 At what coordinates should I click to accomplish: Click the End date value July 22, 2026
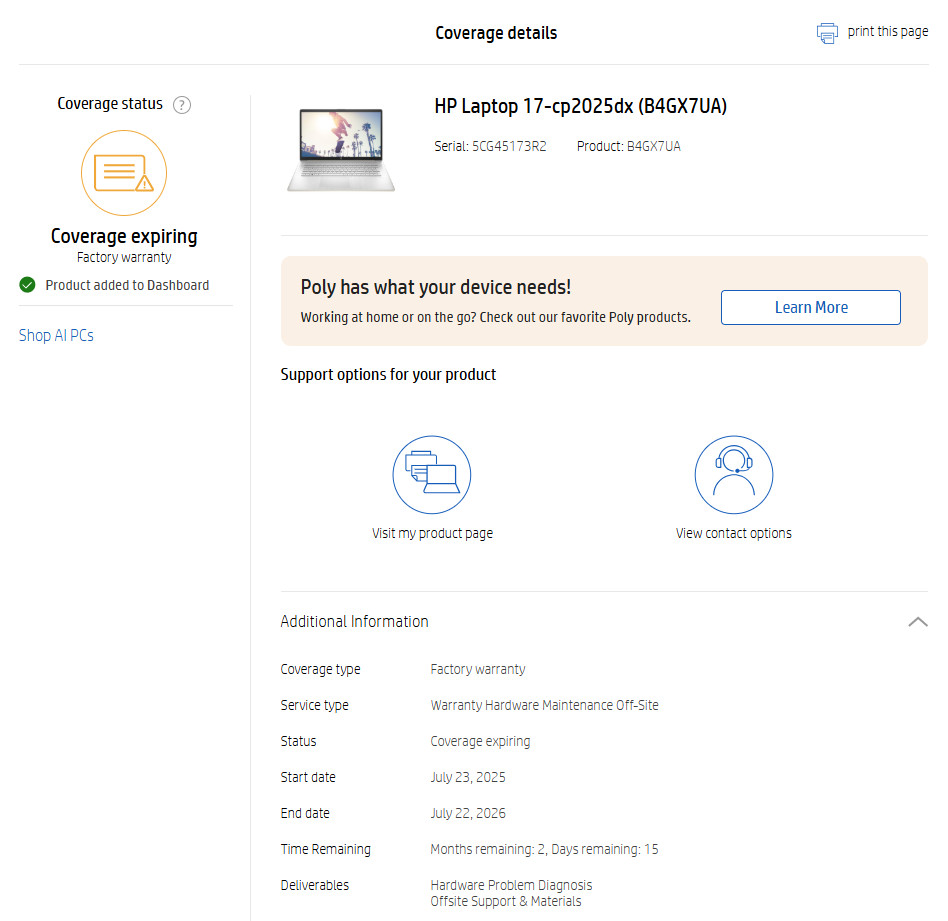pyautogui.click(x=468, y=813)
